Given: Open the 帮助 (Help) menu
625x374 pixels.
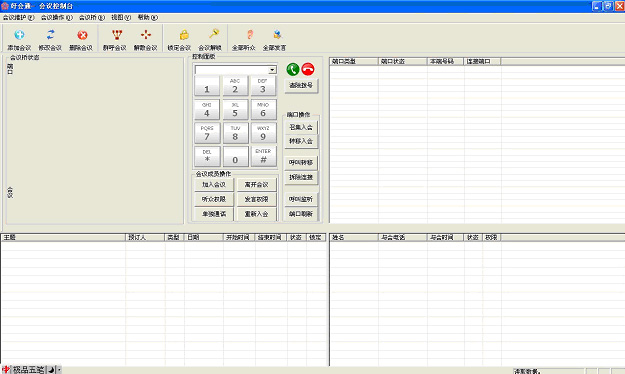Looking at the screenshot, I should pyautogui.click(x=147, y=18).
